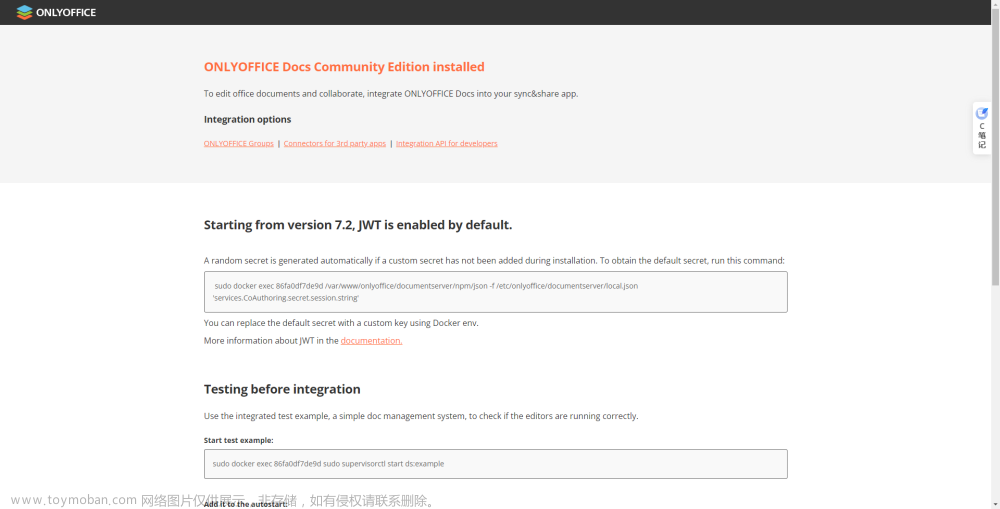The image size is (1000, 509).
Task: Click the 'Start test example:' label
Action: click(239, 440)
